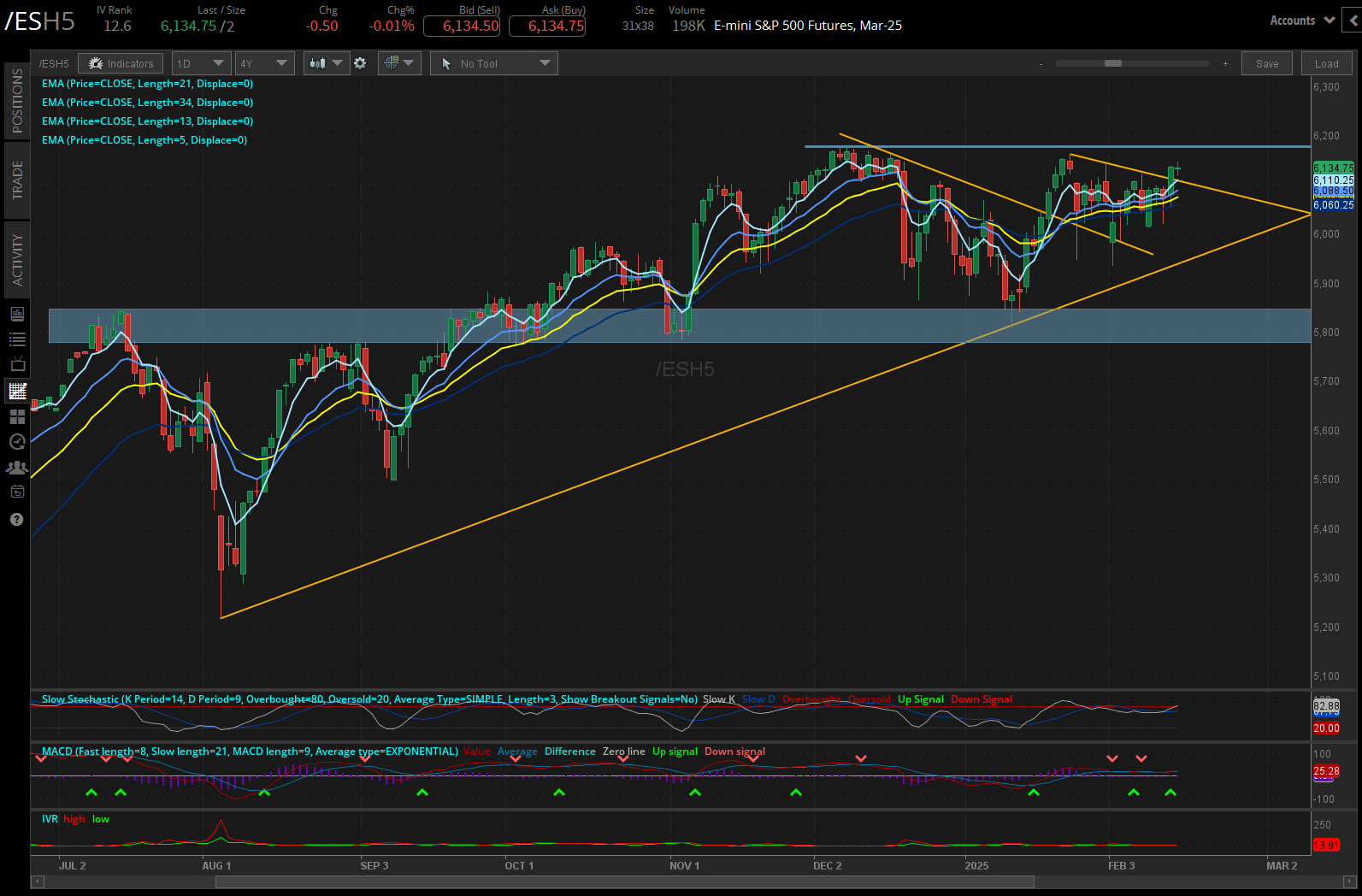Image resolution: width=1362 pixels, height=896 pixels.
Task: Open the clock history sidebar icon
Action: [17, 441]
